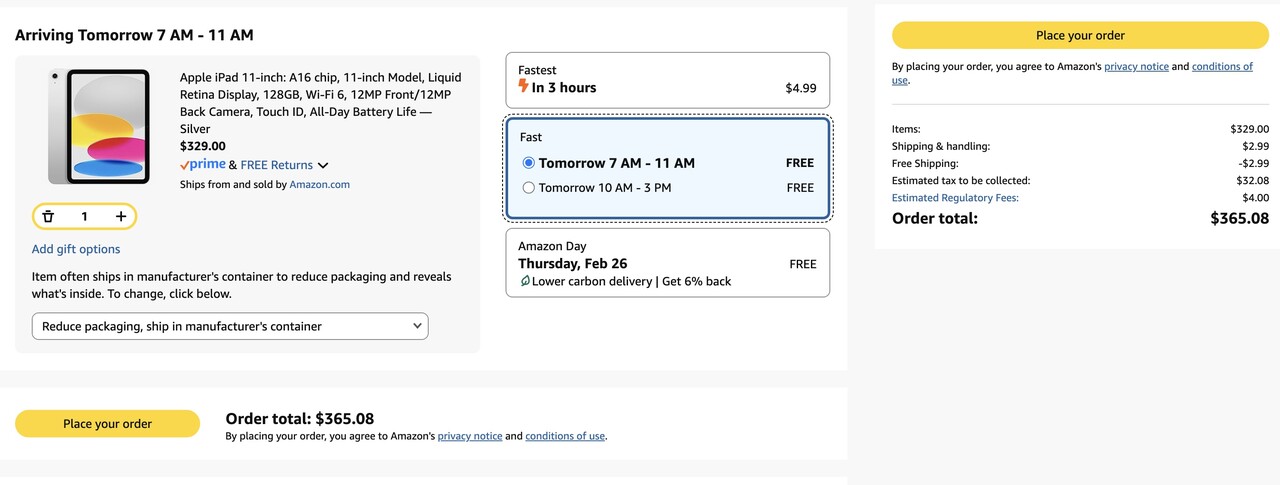Click the orange lightning bolt Fastest icon
Viewport: 1280px width, 485px height.
(x=523, y=87)
